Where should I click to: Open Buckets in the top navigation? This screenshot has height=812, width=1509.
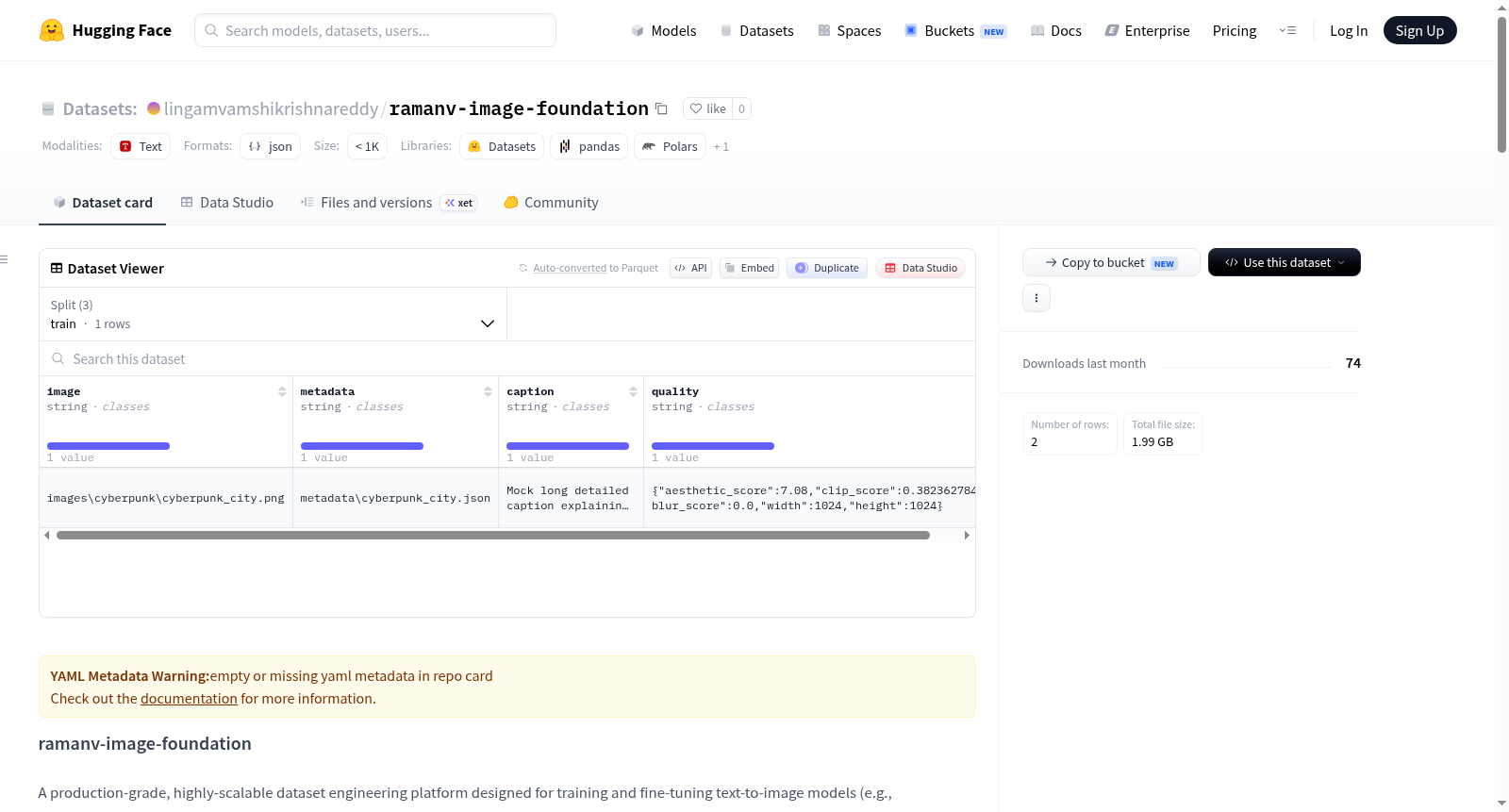[955, 31]
